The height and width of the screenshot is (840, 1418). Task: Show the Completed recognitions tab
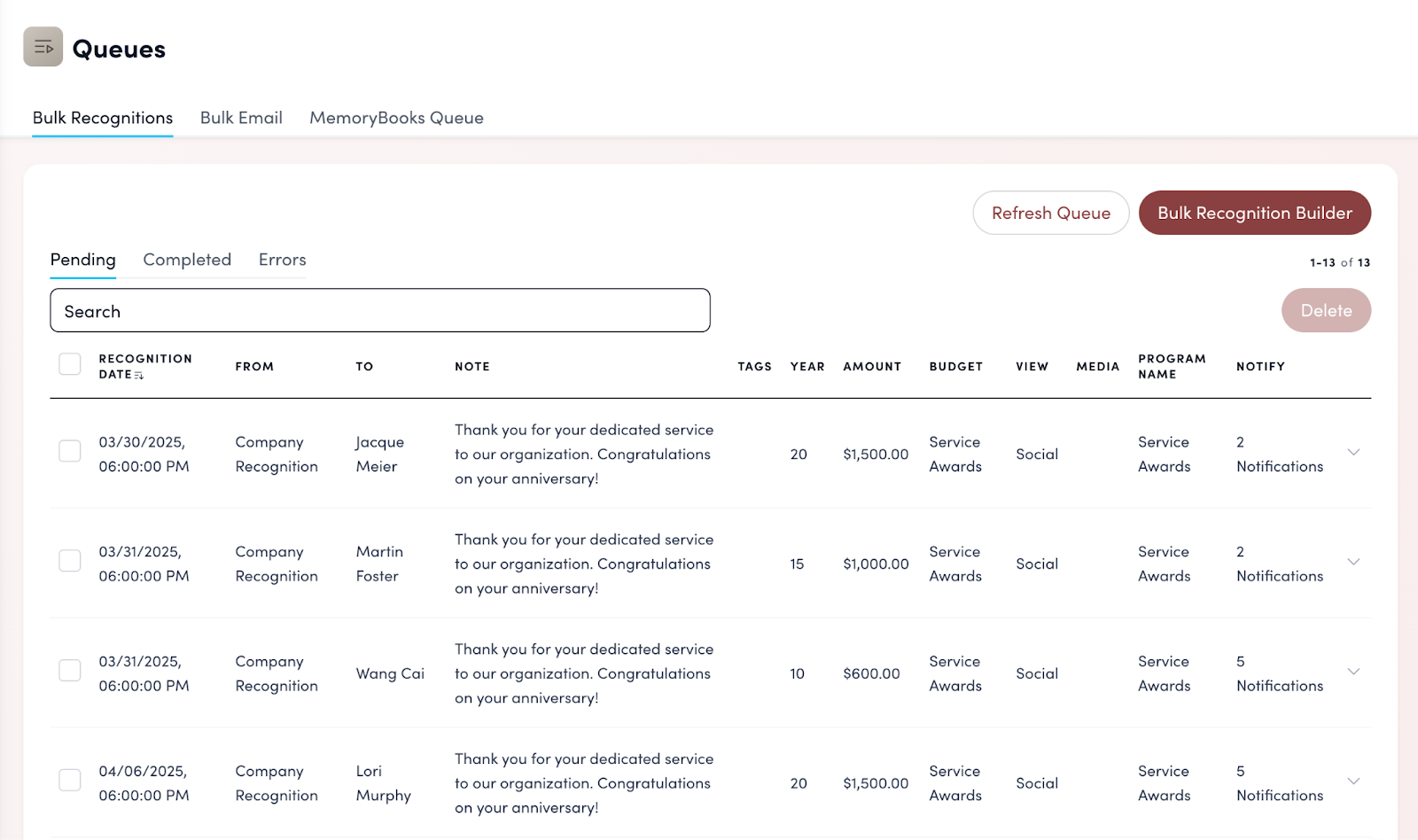[x=187, y=260]
